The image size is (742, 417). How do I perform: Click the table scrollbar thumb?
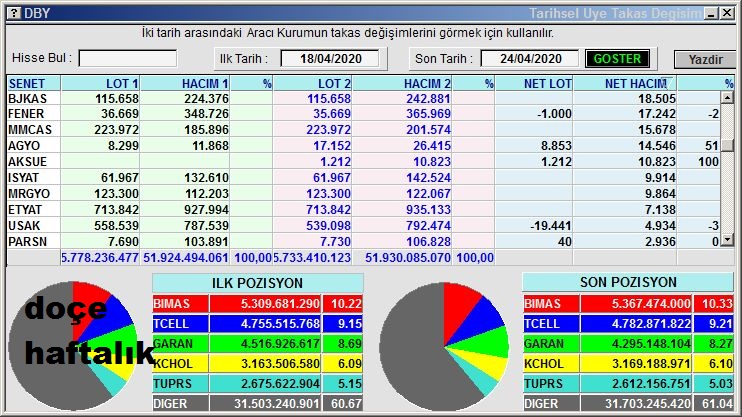pos(727,145)
